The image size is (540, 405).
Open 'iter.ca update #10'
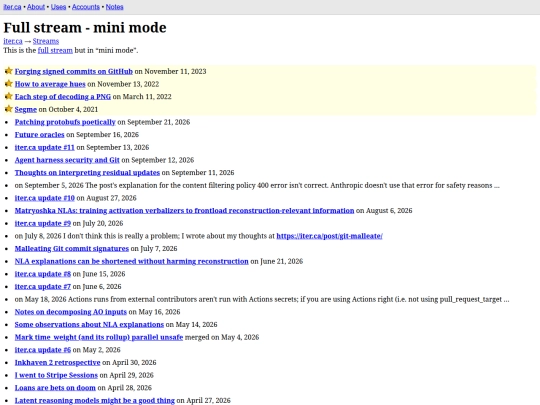click(x=44, y=198)
